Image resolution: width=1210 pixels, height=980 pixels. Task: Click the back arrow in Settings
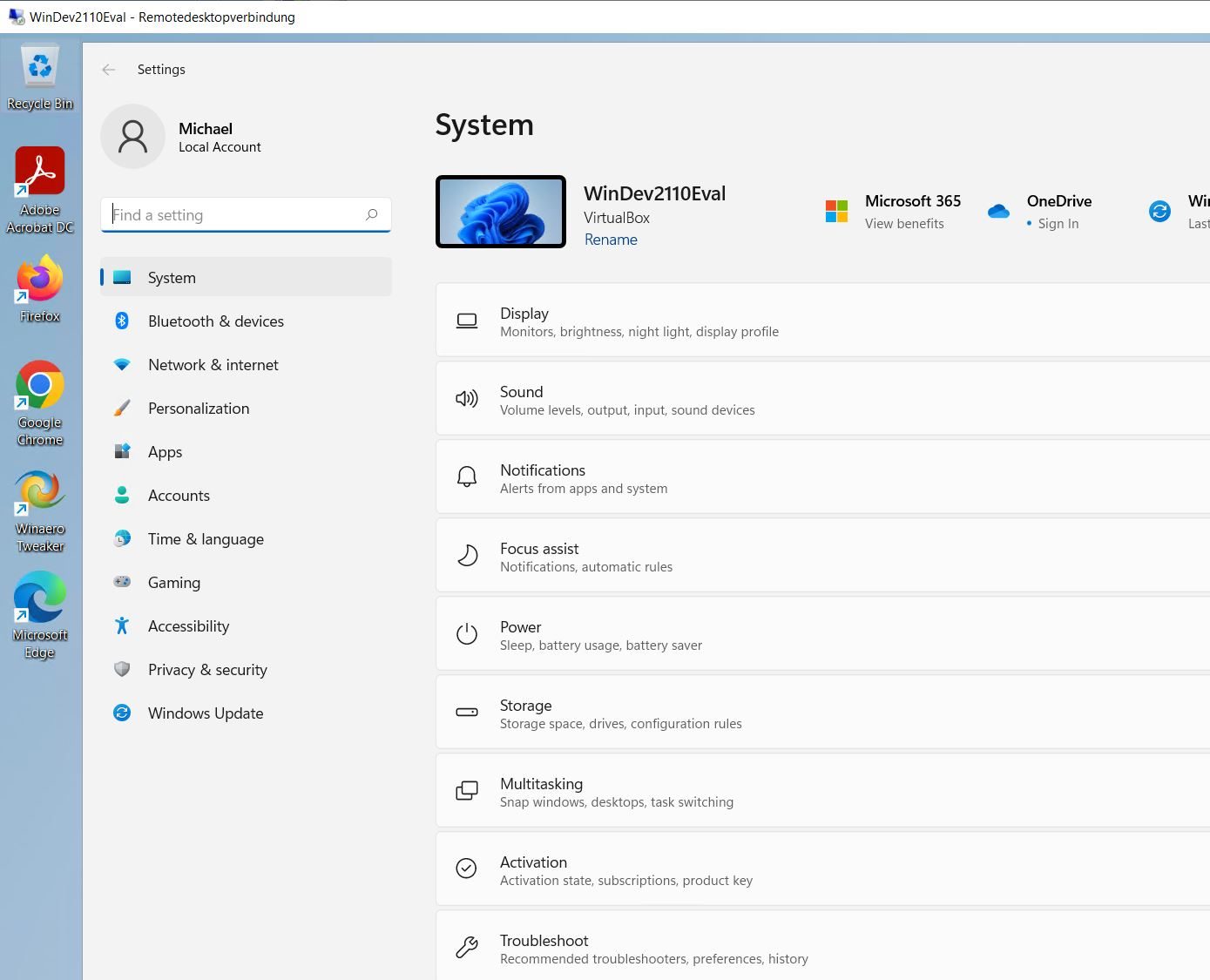click(109, 70)
